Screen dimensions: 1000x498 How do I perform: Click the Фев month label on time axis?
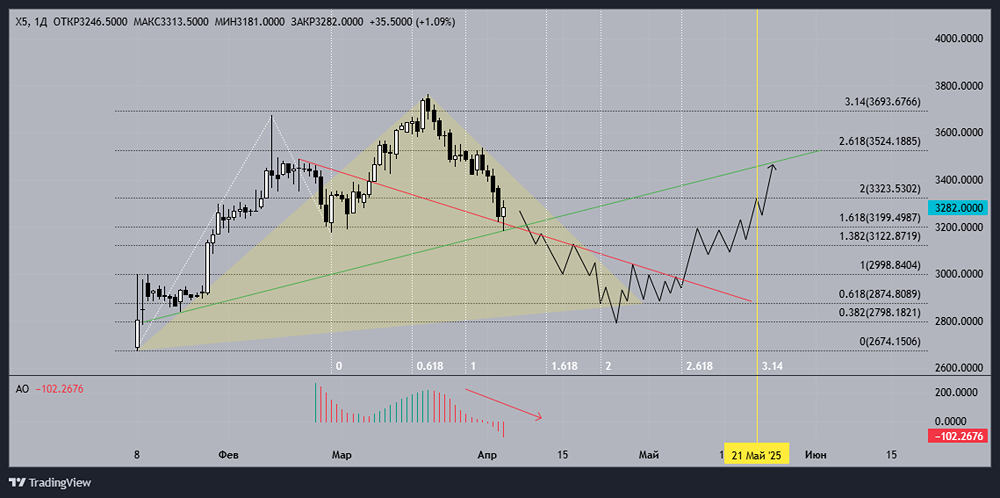228,455
